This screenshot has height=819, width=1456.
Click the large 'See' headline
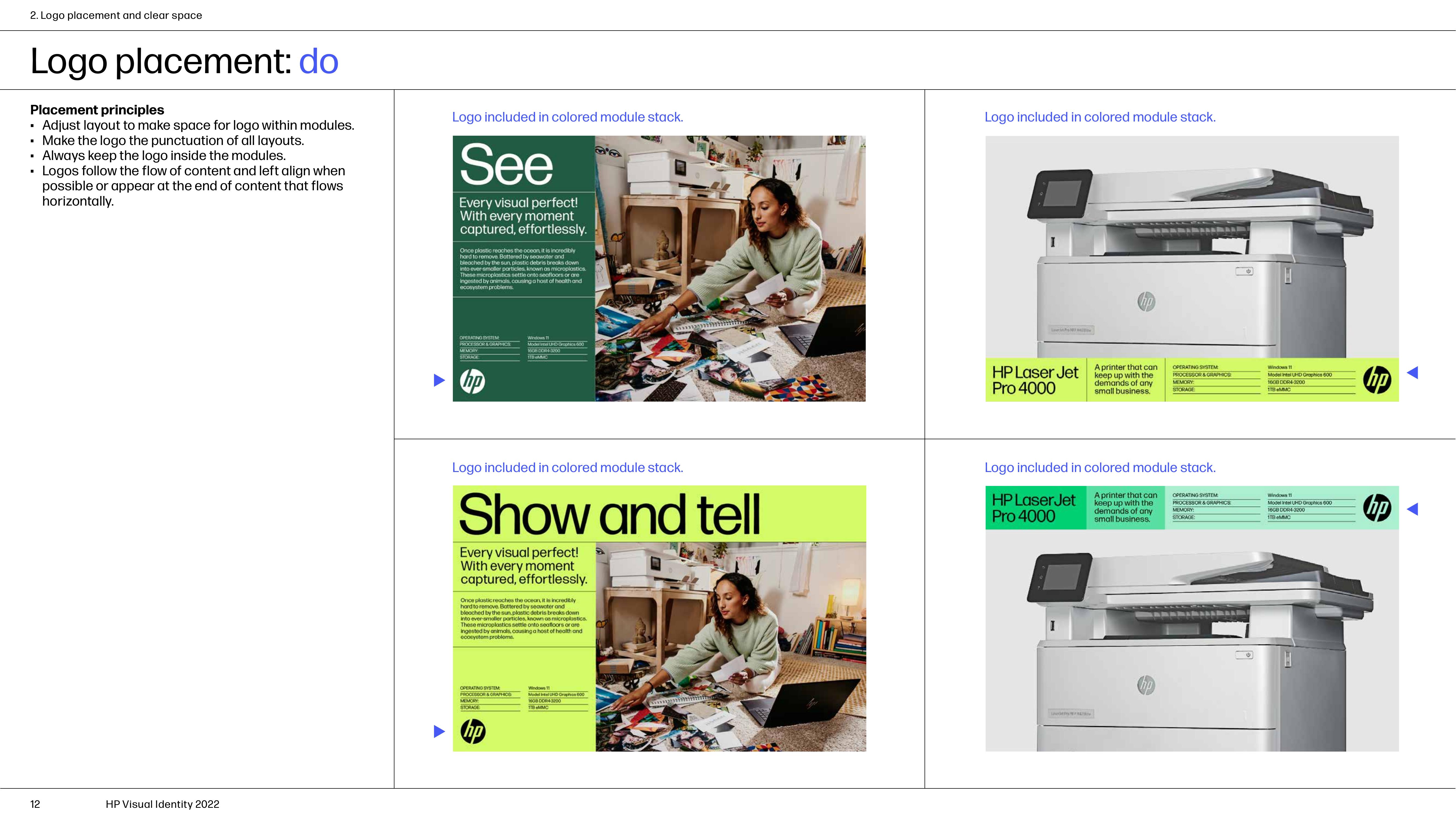[x=506, y=164]
